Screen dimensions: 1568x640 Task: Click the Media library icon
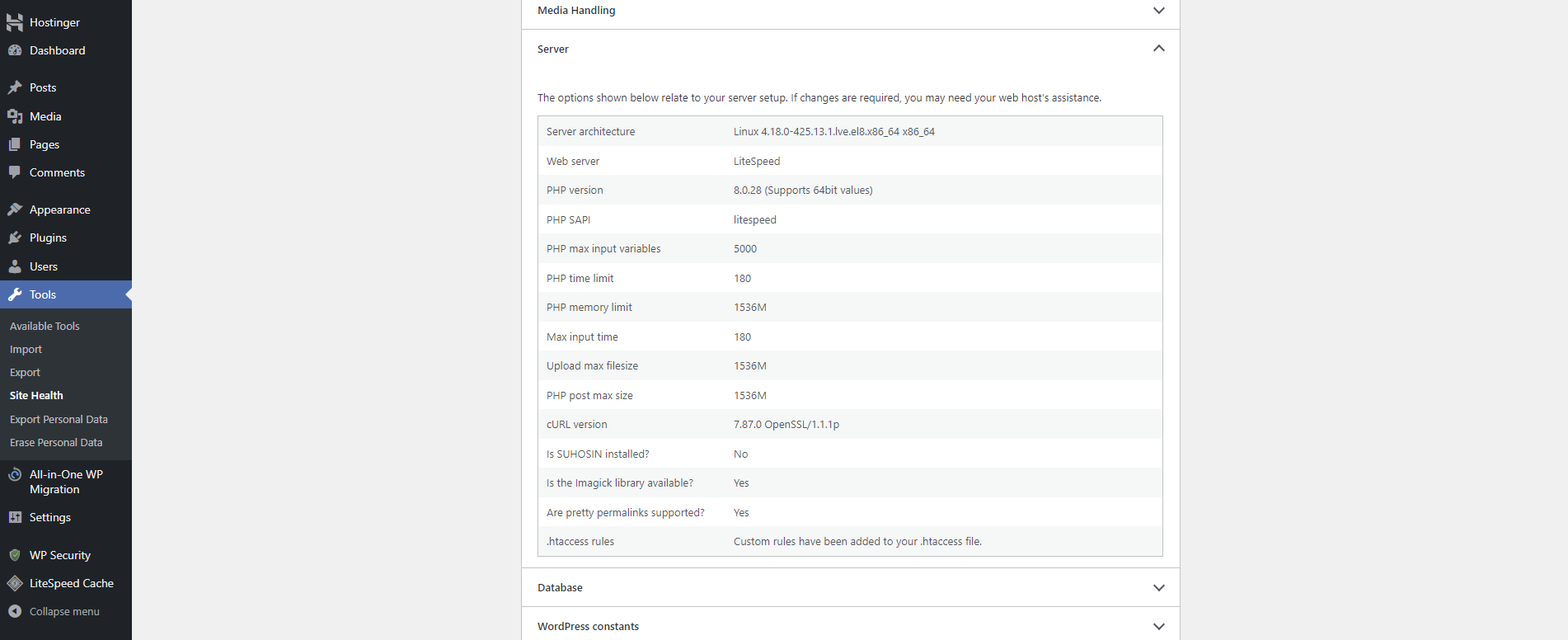click(15, 116)
